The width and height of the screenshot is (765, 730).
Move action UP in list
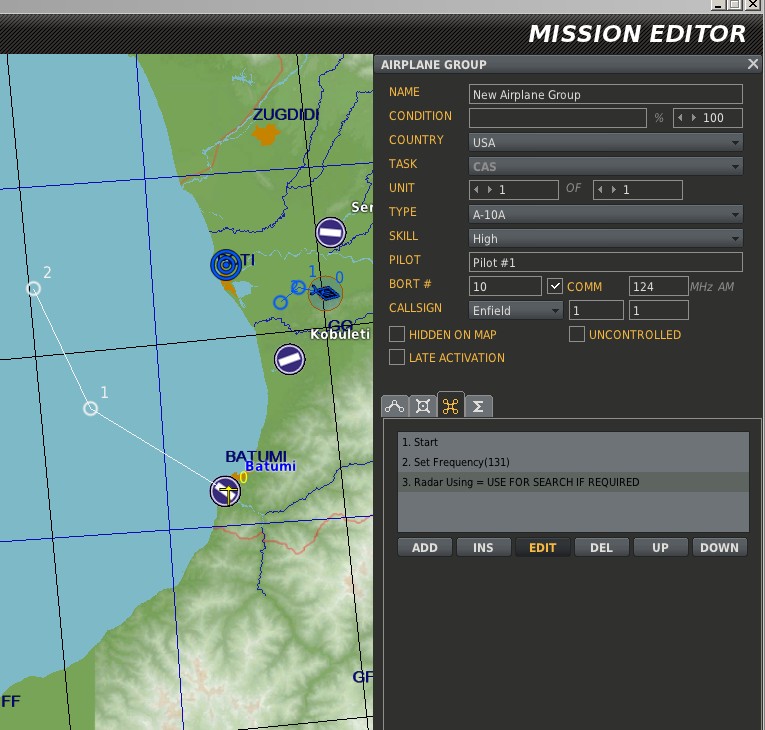point(660,548)
